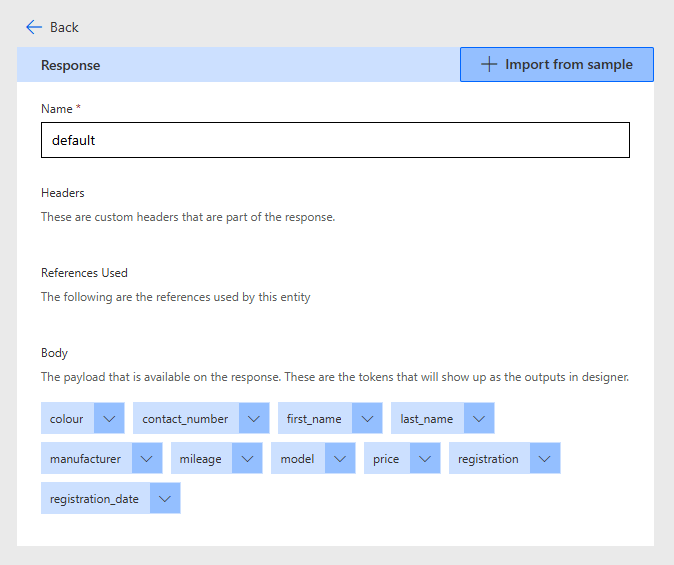674x565 pixels.
Task: Click the manufacturer token label
Action: [x=85, y=459]
